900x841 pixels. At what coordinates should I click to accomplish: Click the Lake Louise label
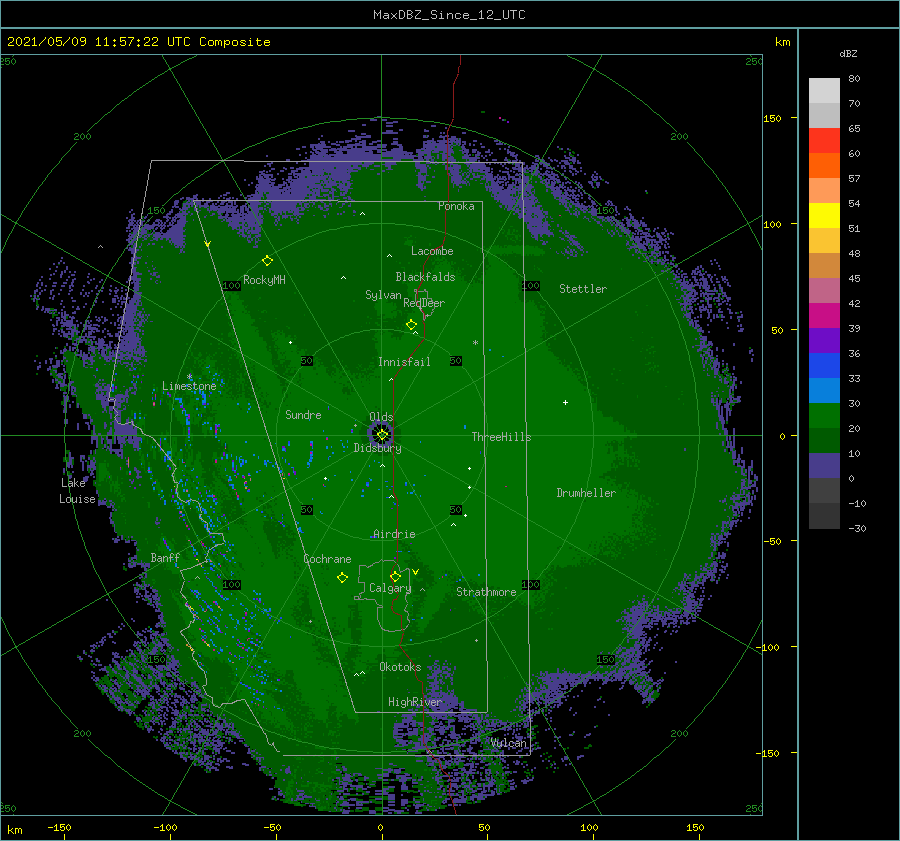[77, 491]
